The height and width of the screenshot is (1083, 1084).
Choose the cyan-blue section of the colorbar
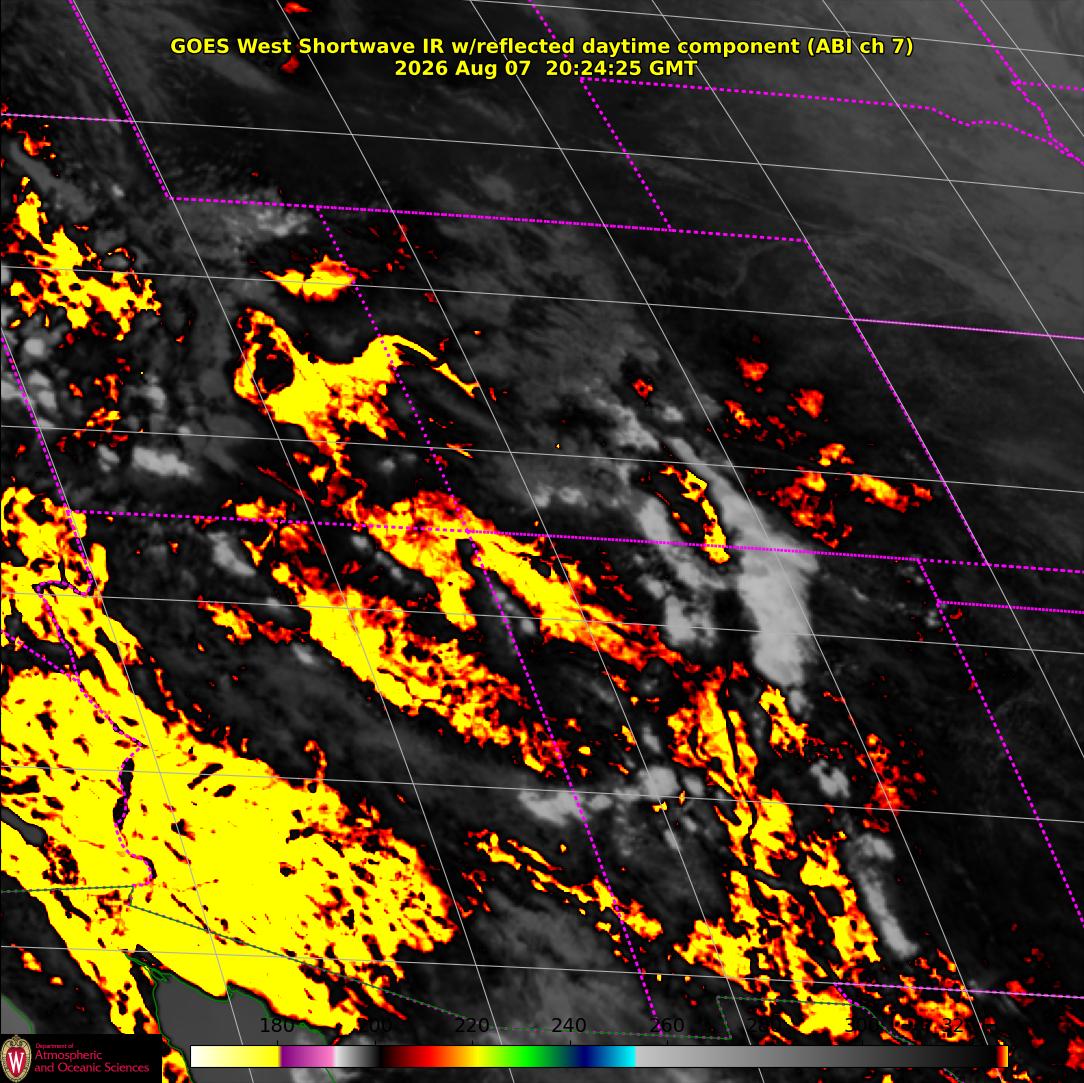619,1056
